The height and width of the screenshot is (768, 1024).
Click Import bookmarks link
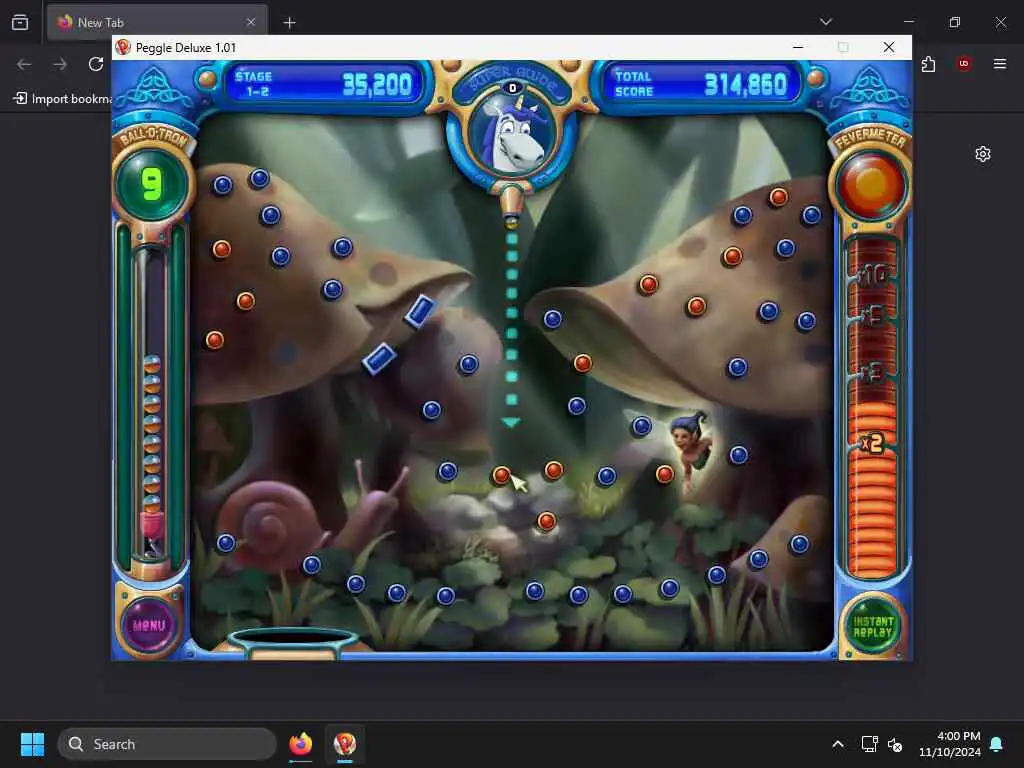point(63,99)
